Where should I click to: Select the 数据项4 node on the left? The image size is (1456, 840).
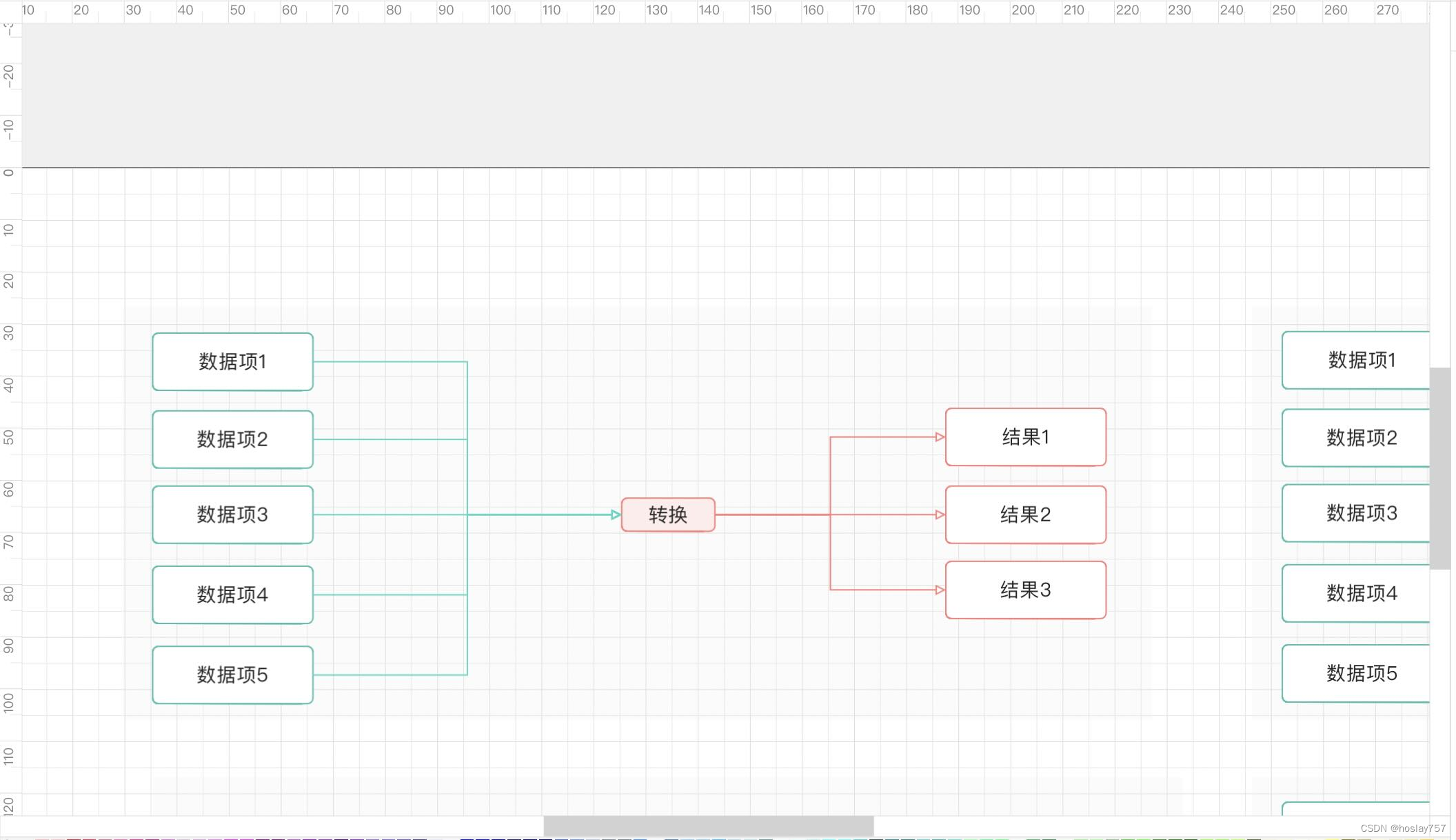[x=233, y=594]
